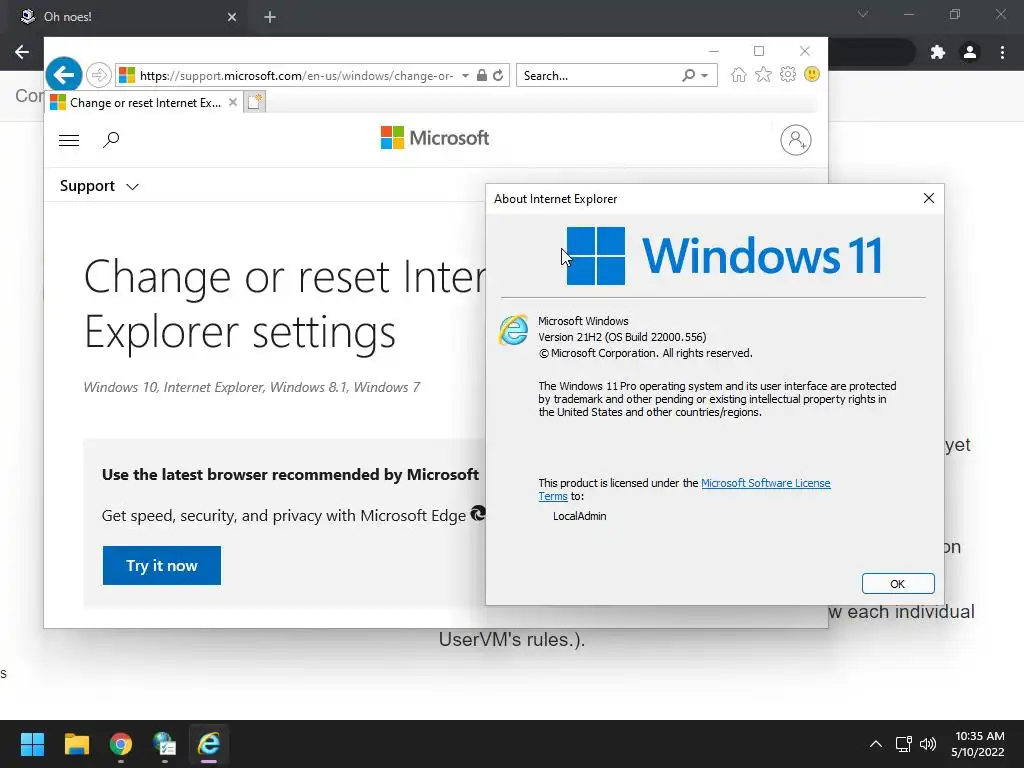The height and width of the screenshot is (768, 1024).
Task: Click the Internet Explorer forward arrow button
Action: tap(99, 75)
